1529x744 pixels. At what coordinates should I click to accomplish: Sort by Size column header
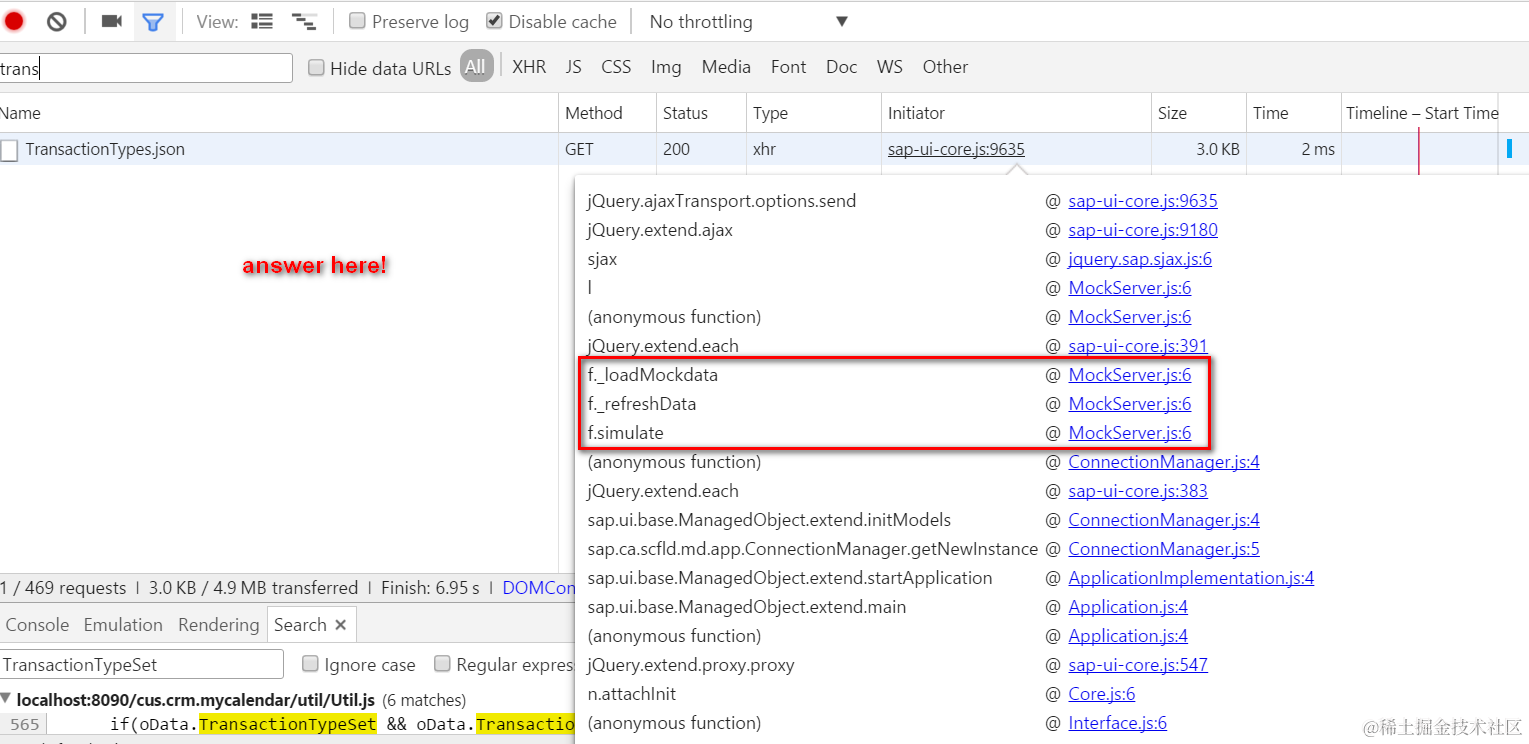1199,113
